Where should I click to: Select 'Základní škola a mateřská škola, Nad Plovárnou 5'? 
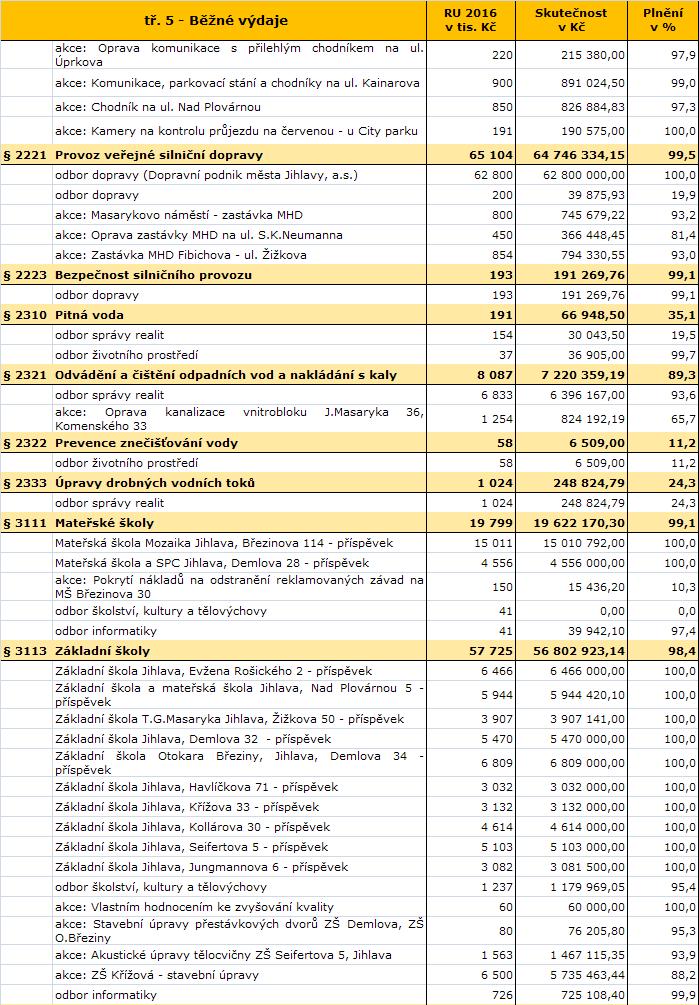coord(240,695)
